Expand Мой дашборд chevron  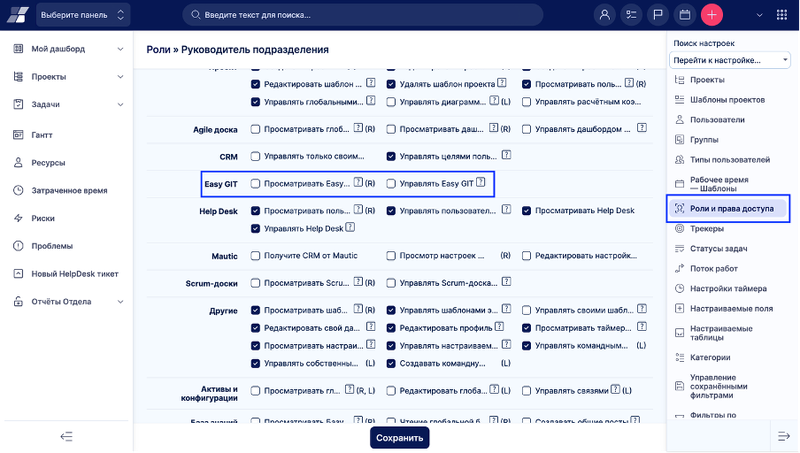click(x=120, y=49)
